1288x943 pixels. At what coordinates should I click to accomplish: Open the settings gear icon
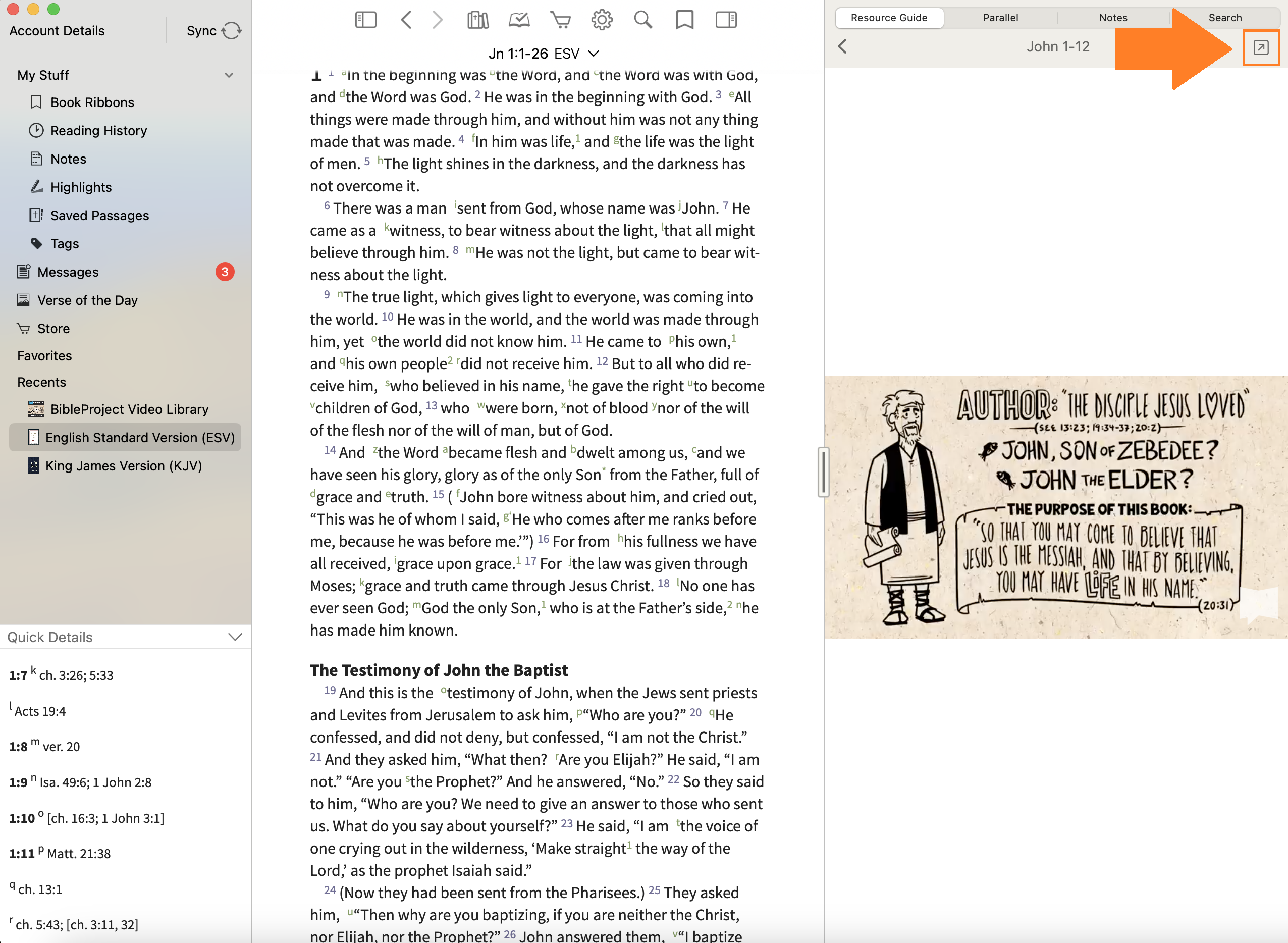[602, 20]
